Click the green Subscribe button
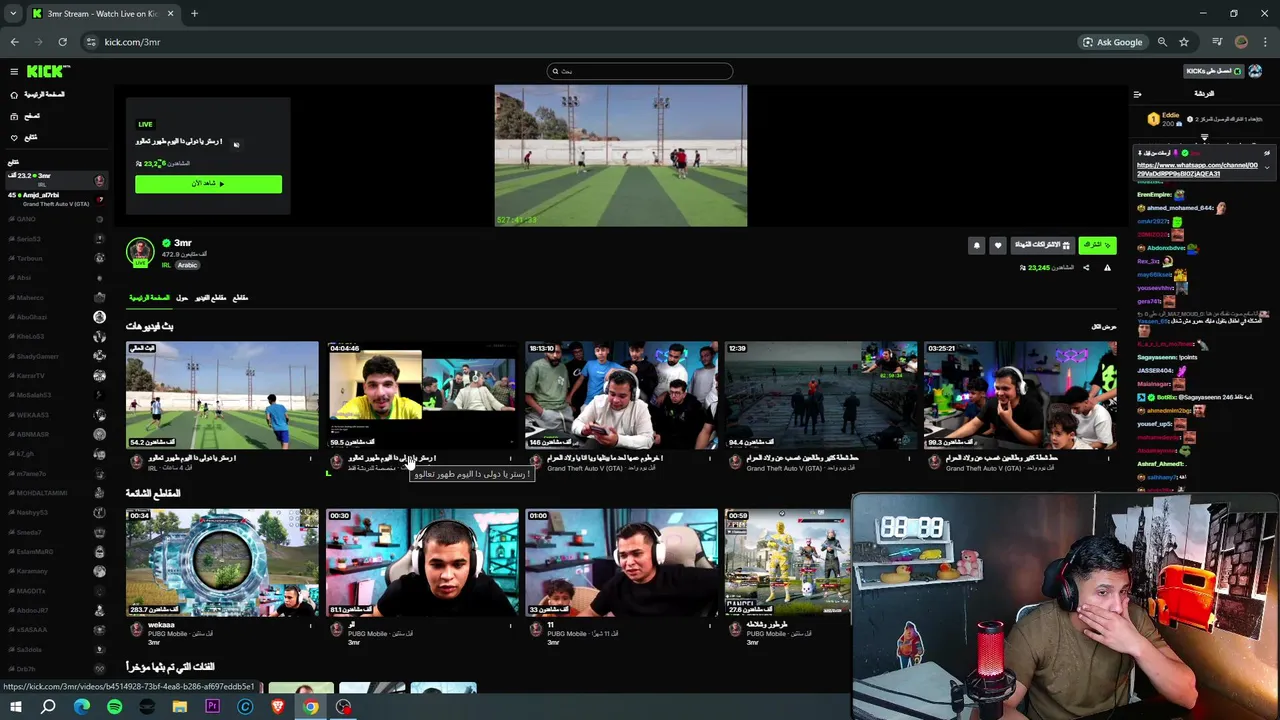Screen dimensions: 1280x720 coord(1097,245)
